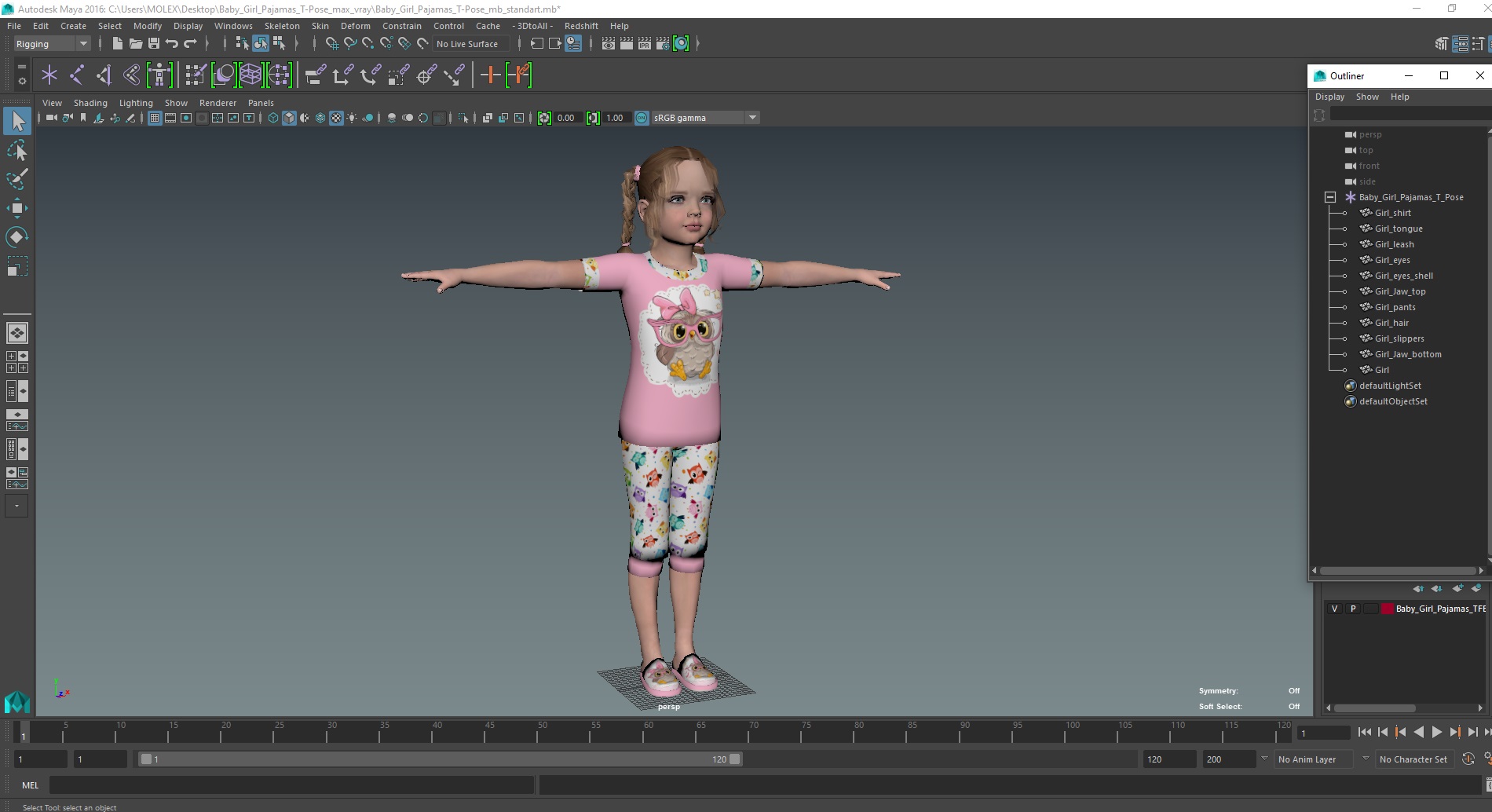Activate the Select tool arrow
Viewport: 1492px width, 812px height.
(17, 120)
